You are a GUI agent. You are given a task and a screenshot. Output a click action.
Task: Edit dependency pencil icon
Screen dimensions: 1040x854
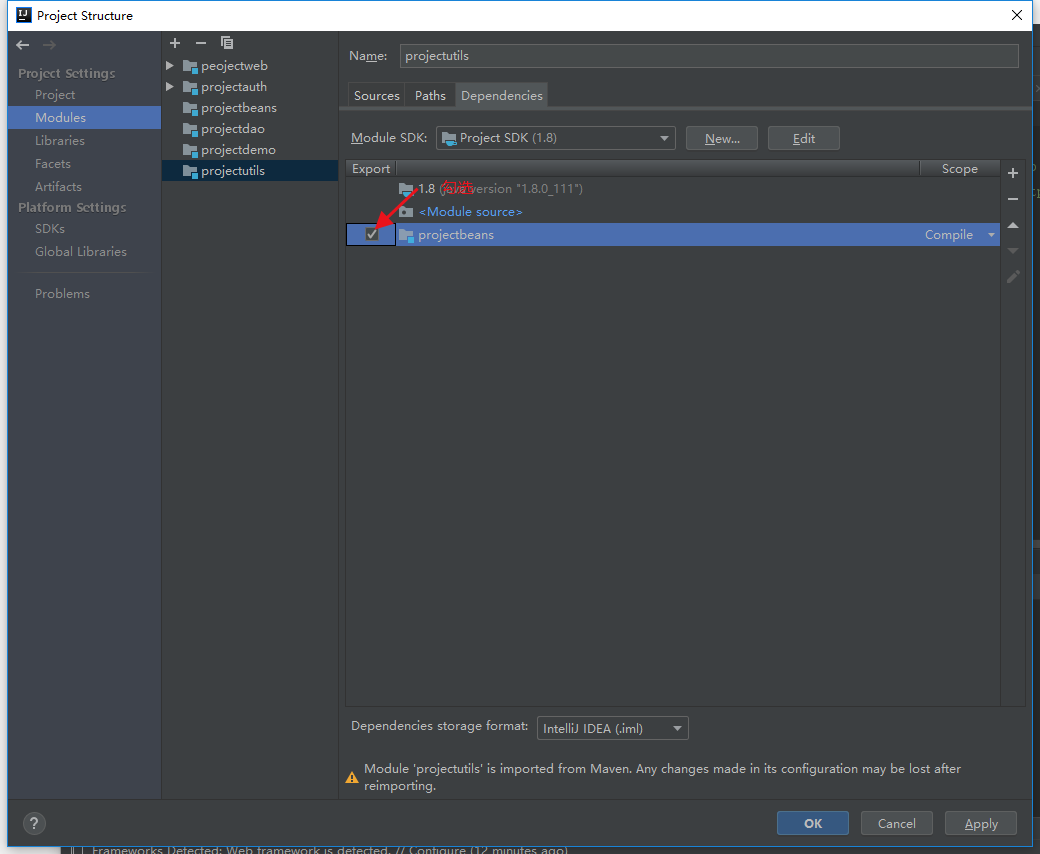[1013, 276]
